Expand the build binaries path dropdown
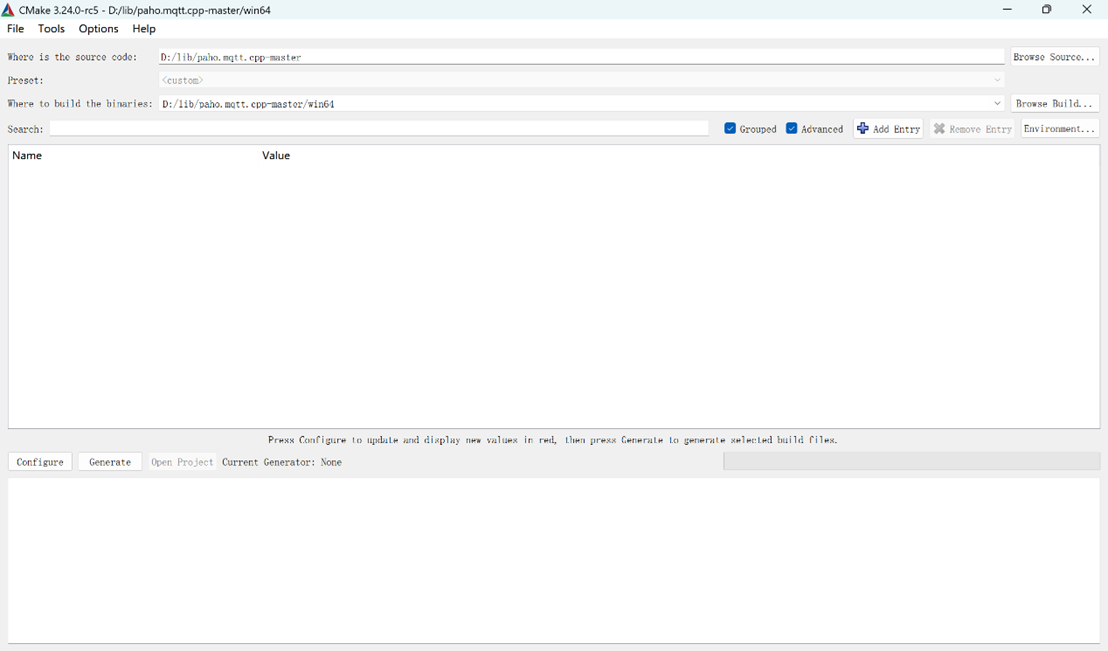The height and width of the screenshot is (651, 1108). tap(997, 103)
